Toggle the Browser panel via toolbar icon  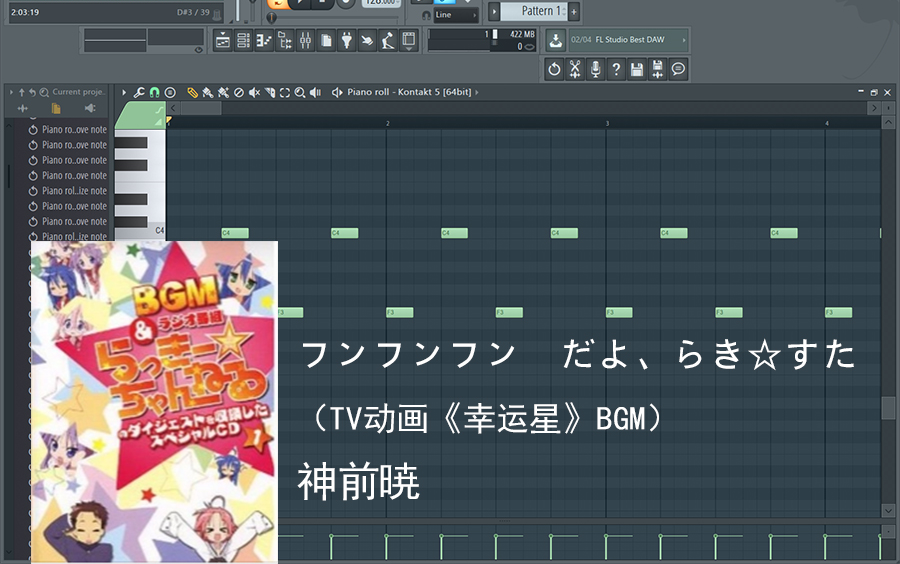284,40
